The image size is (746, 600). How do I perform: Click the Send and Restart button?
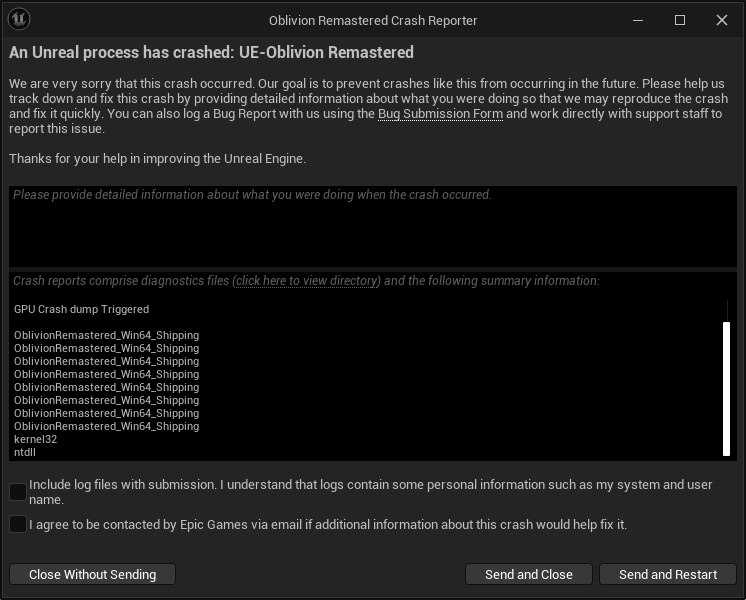668,574
